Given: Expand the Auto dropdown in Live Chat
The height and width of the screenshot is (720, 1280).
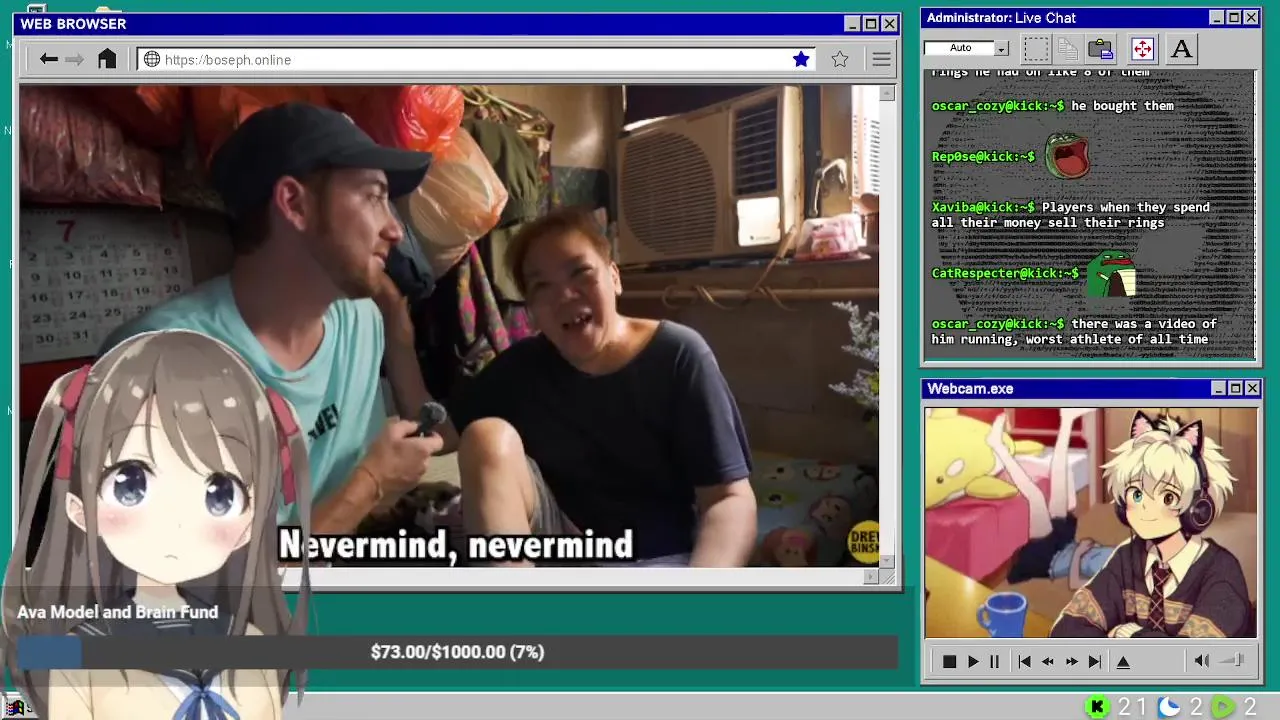Looking at the screenshot, I should (1002, 48).
